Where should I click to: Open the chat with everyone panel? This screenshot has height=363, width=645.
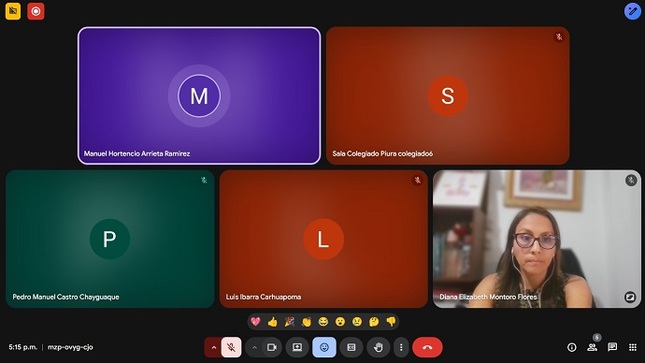point(613,347)
